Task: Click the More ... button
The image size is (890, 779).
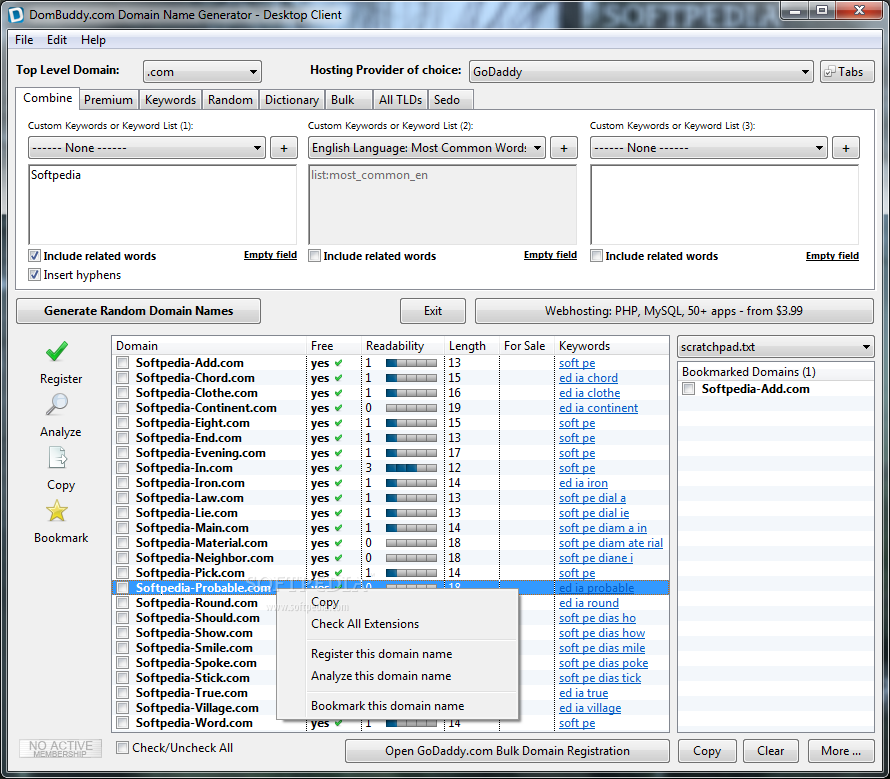Action: [x=841, y=751]
